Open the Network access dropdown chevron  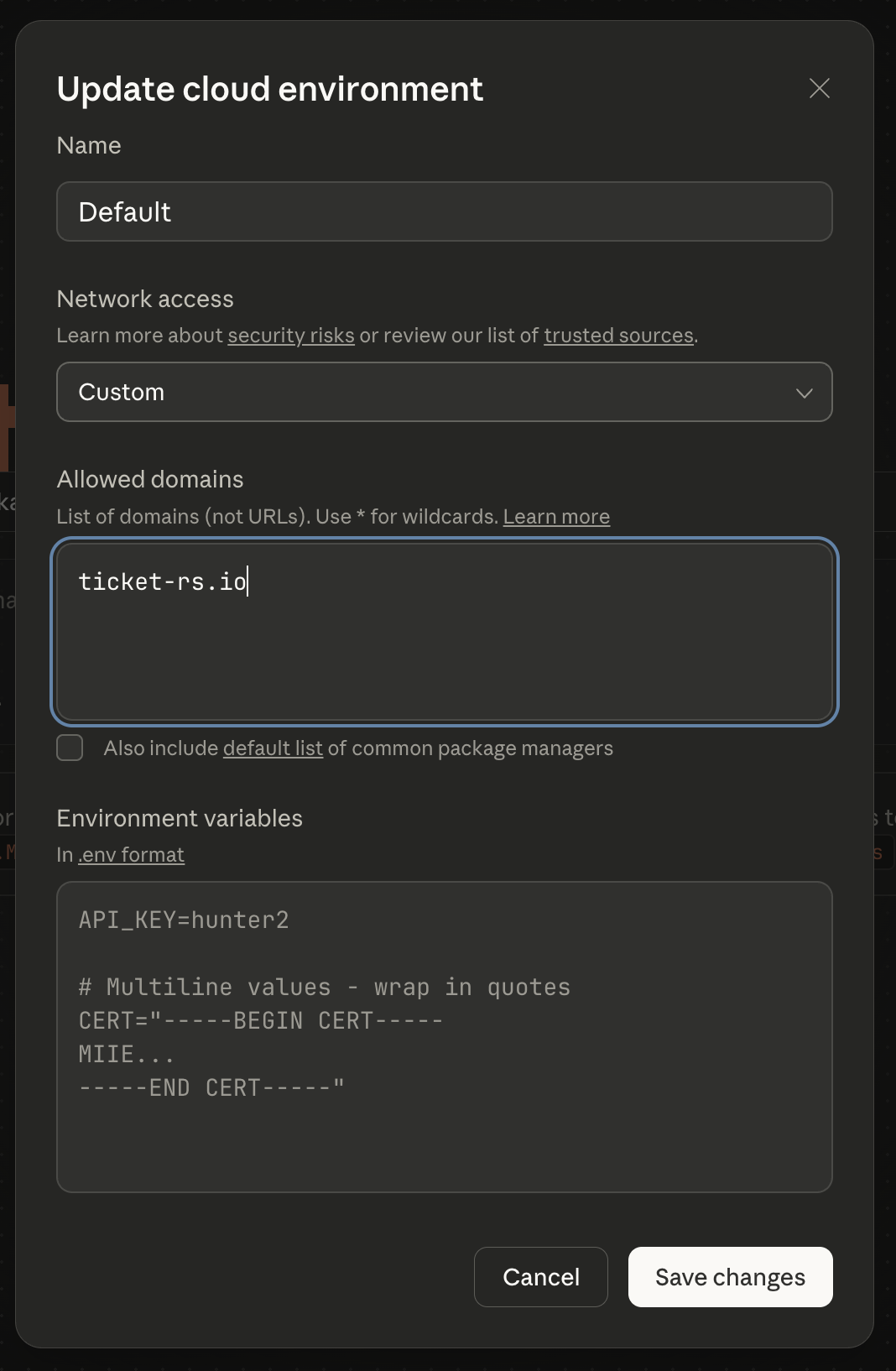(804, 392)
